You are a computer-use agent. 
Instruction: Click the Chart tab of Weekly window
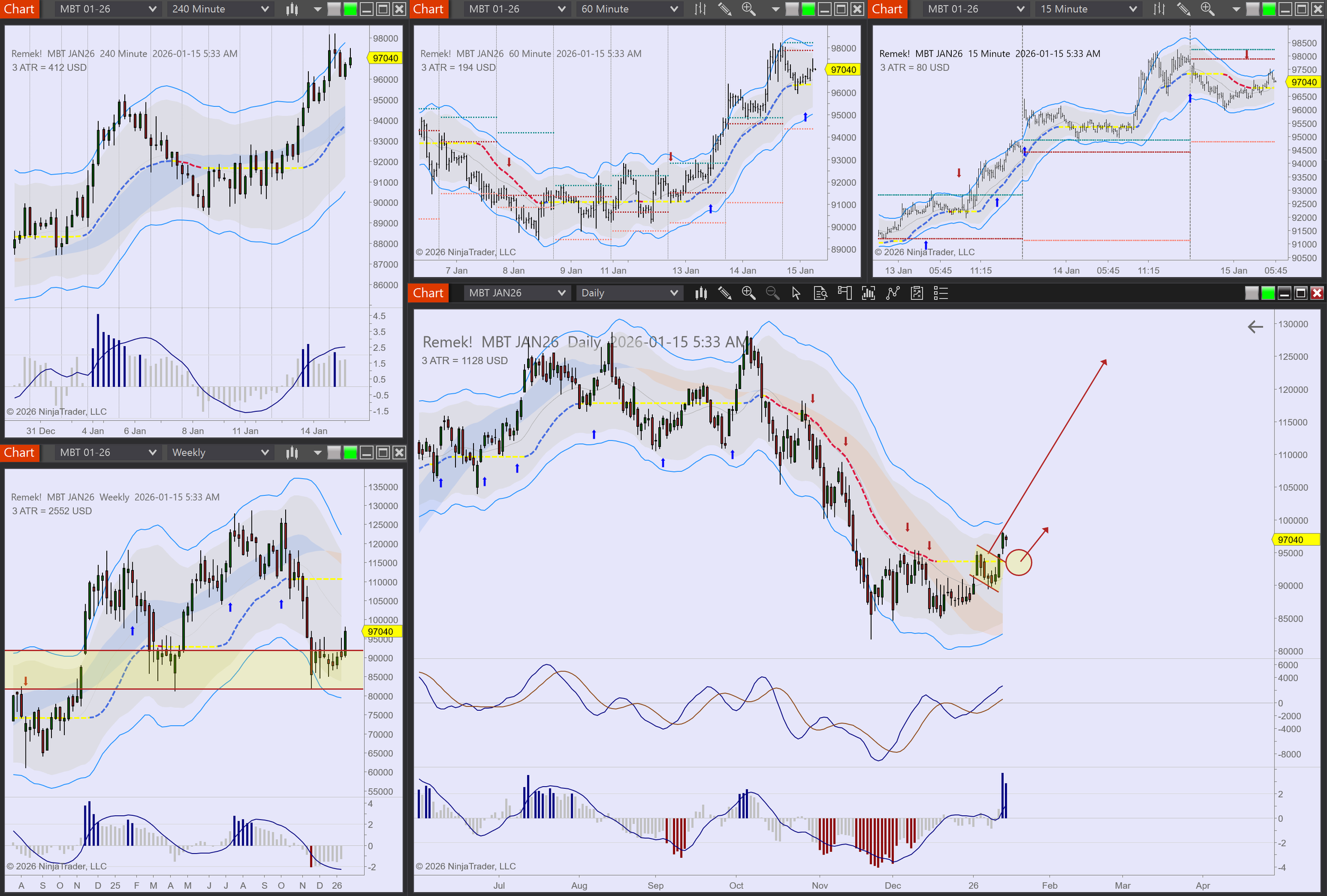point(20,453)
